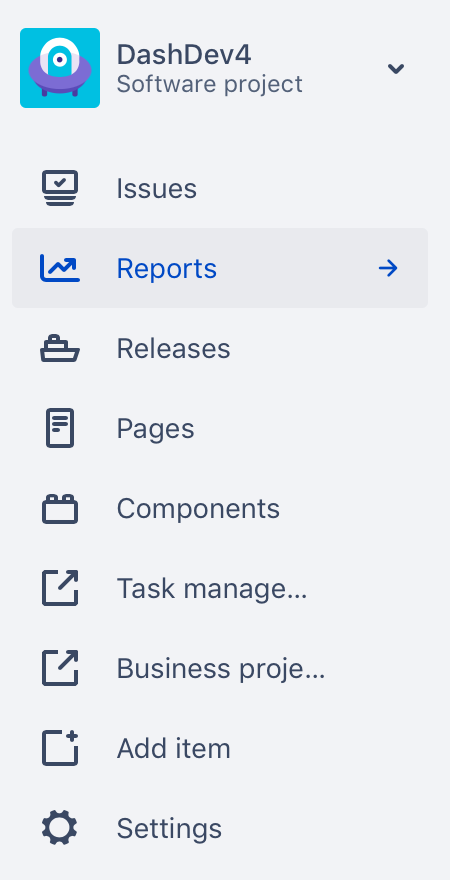This screenshot has height=880, width=450.
Task: Click the Software project subtitle
Action: [x=210, y=84]
